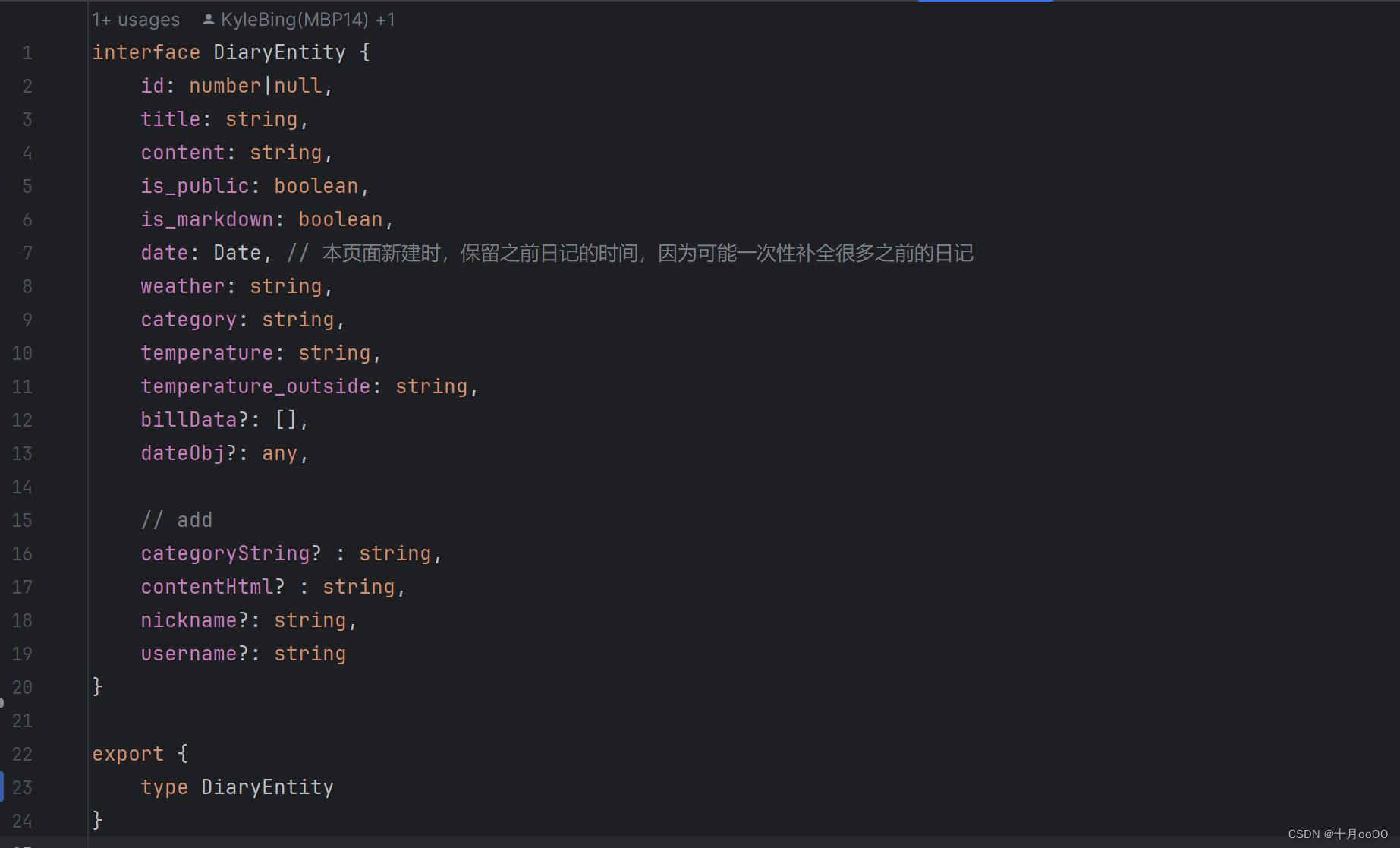Click the 'null' type on line 2
Image resolution: width=1400 pixels, height=848 pixels.
click(298, 86)
